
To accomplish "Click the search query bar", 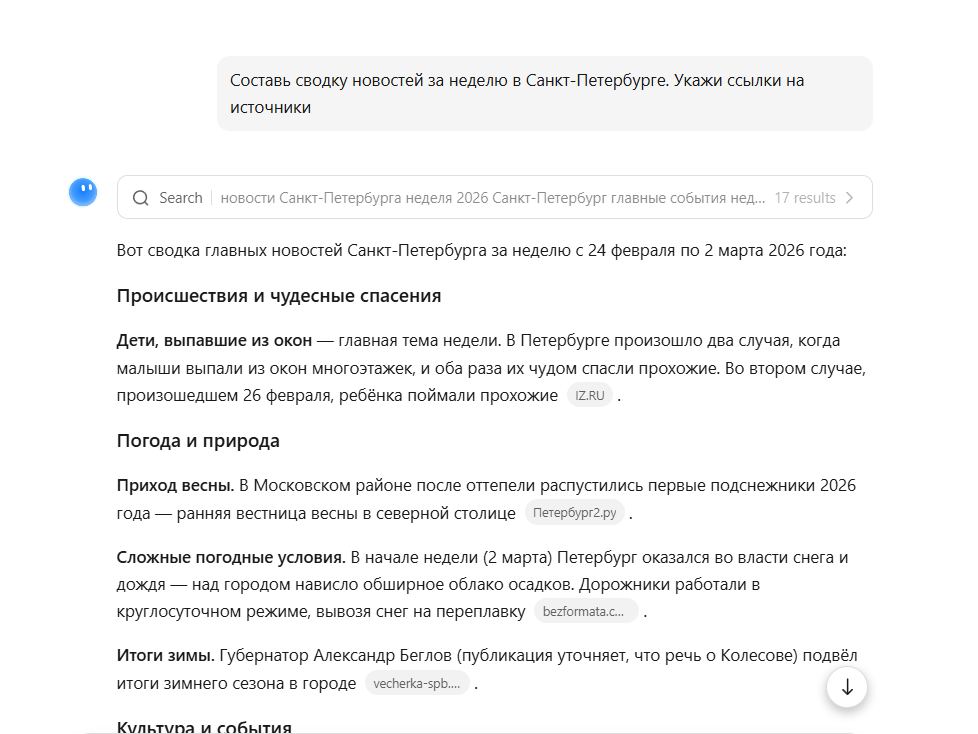I will pos(495,197).
